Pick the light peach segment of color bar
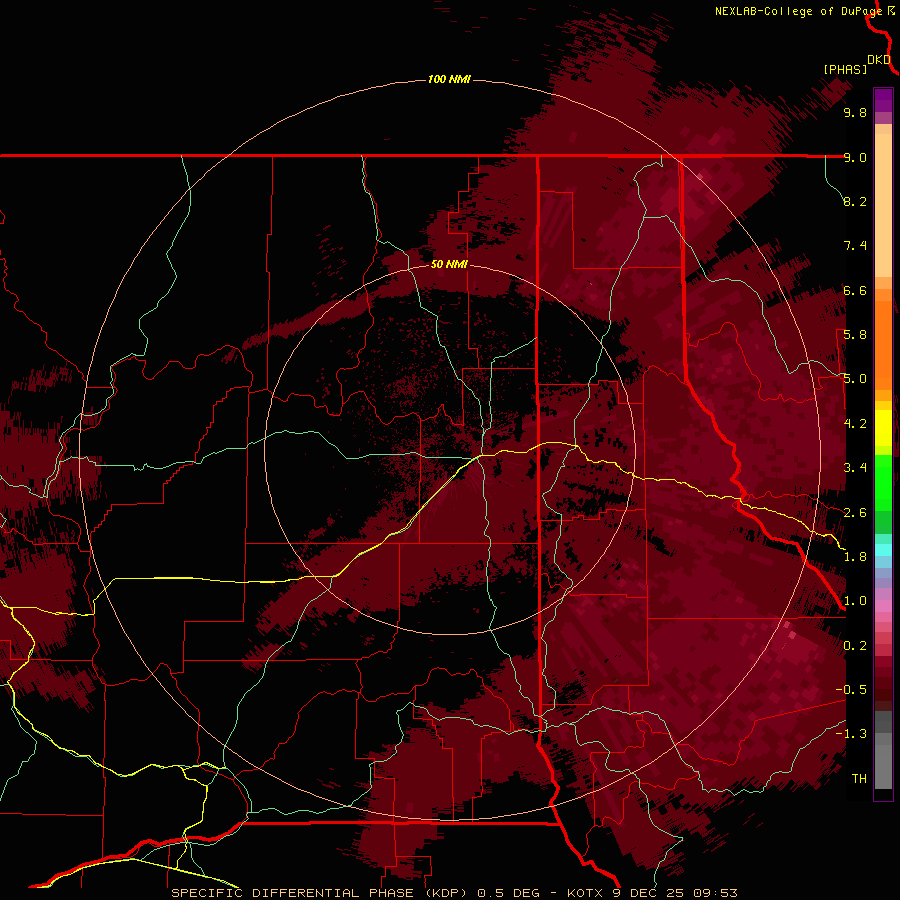Image resolution: width=900 pixels, height=900 pixels. click(883, 207)
